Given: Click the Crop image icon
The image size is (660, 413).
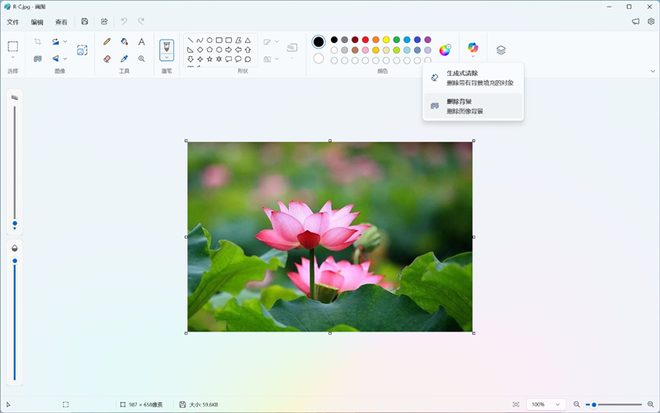Looking at the screenshot, I should 37,42.
